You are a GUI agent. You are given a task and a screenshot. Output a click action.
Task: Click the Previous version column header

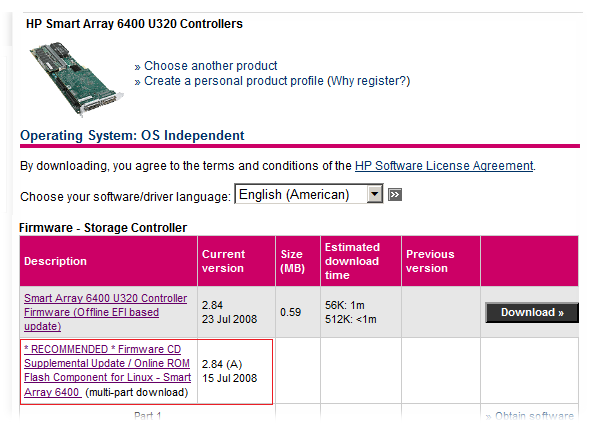tap(441, 261)
